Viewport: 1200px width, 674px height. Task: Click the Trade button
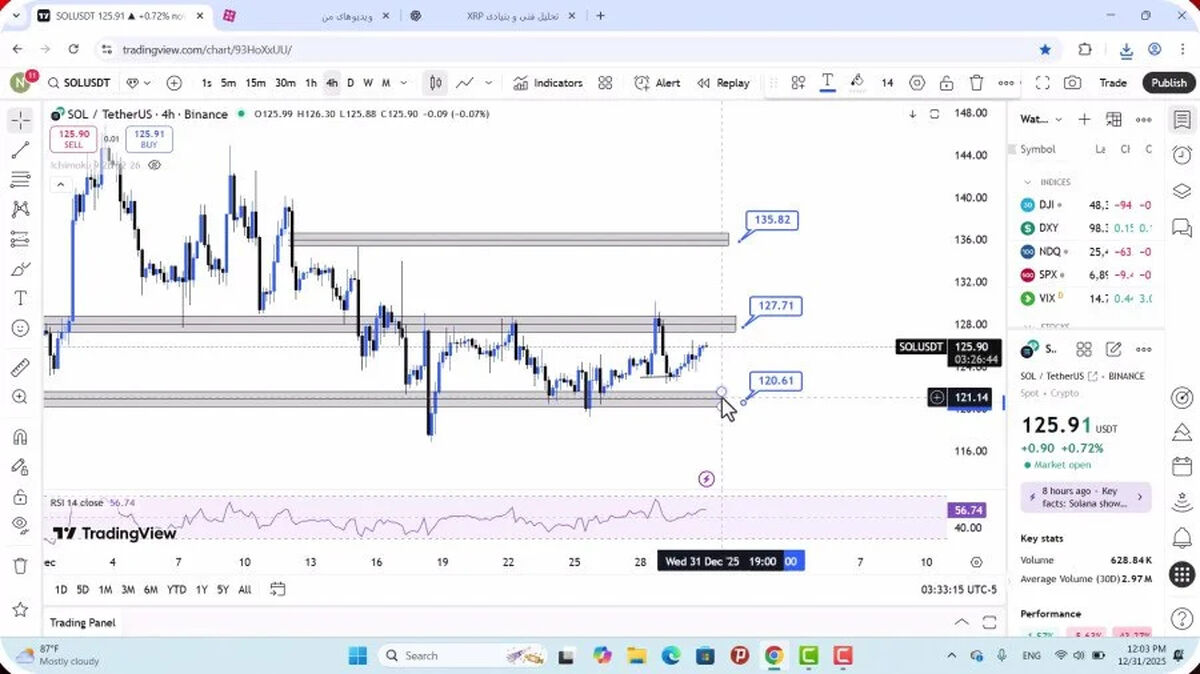(1113, 83)
